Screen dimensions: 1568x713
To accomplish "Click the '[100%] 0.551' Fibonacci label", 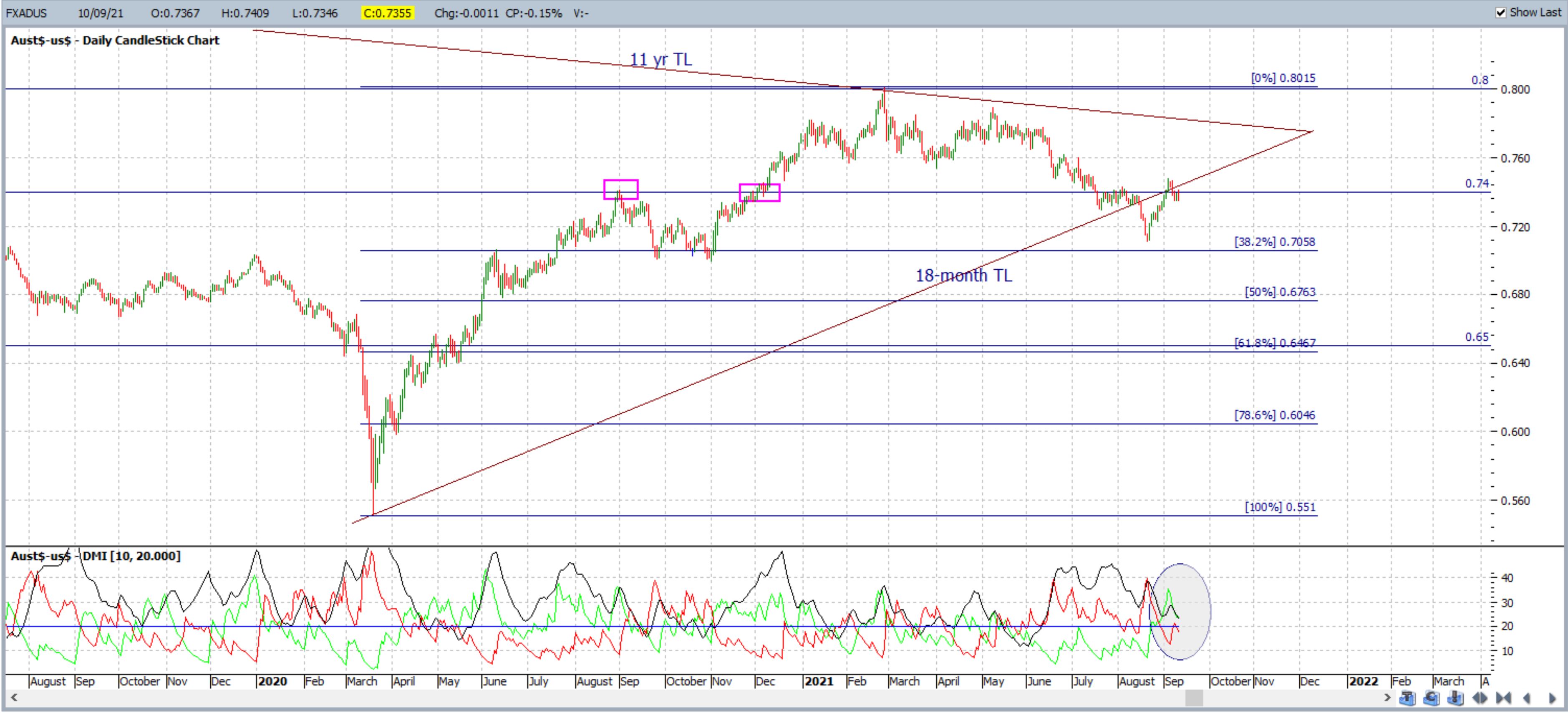I will [x=1280, y=507].
